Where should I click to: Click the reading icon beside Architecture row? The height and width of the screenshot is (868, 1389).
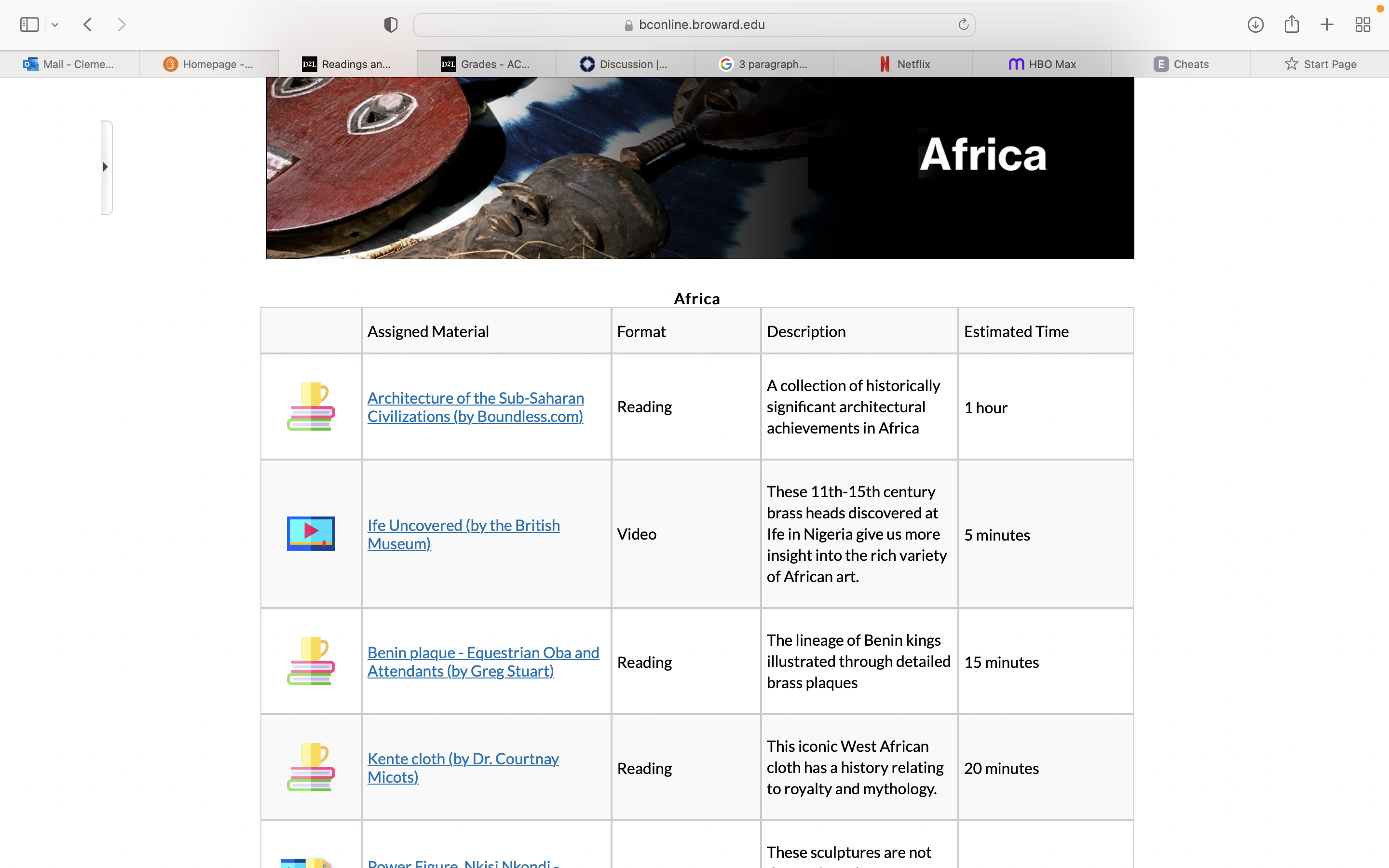311,407
